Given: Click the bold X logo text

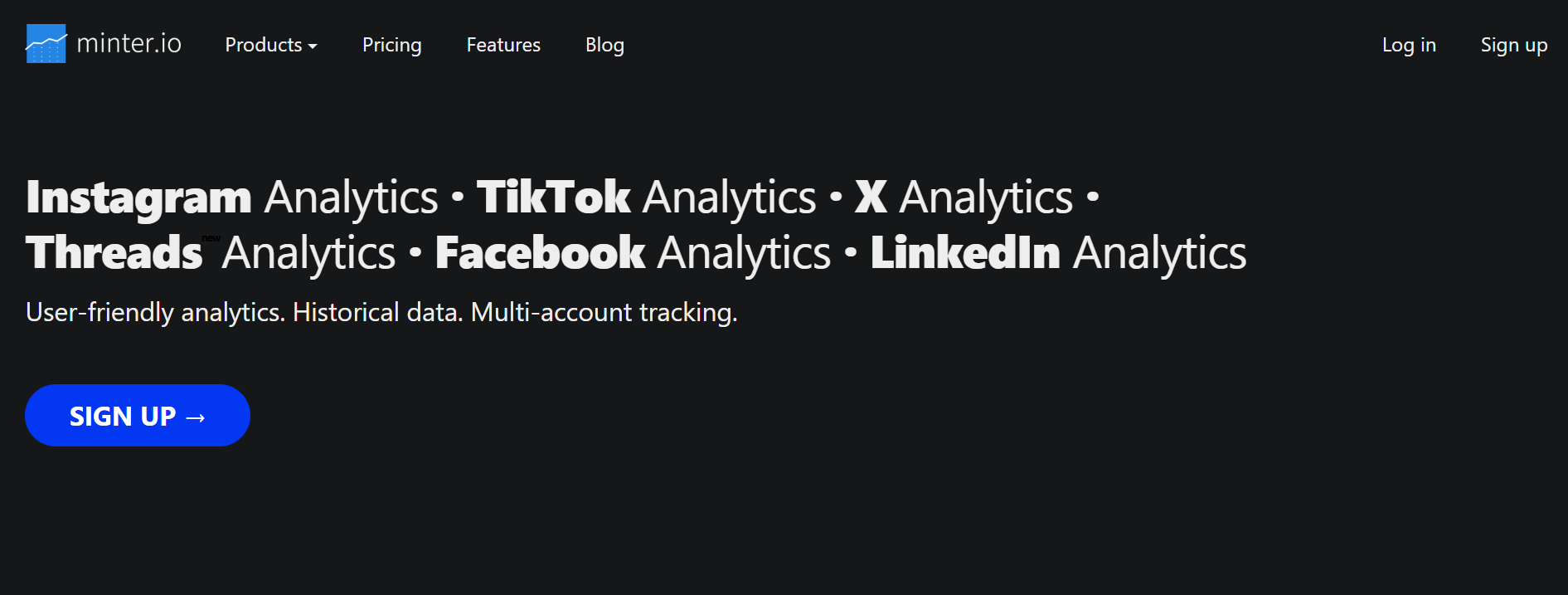Looking at the screenshot, I should point(871,198).
